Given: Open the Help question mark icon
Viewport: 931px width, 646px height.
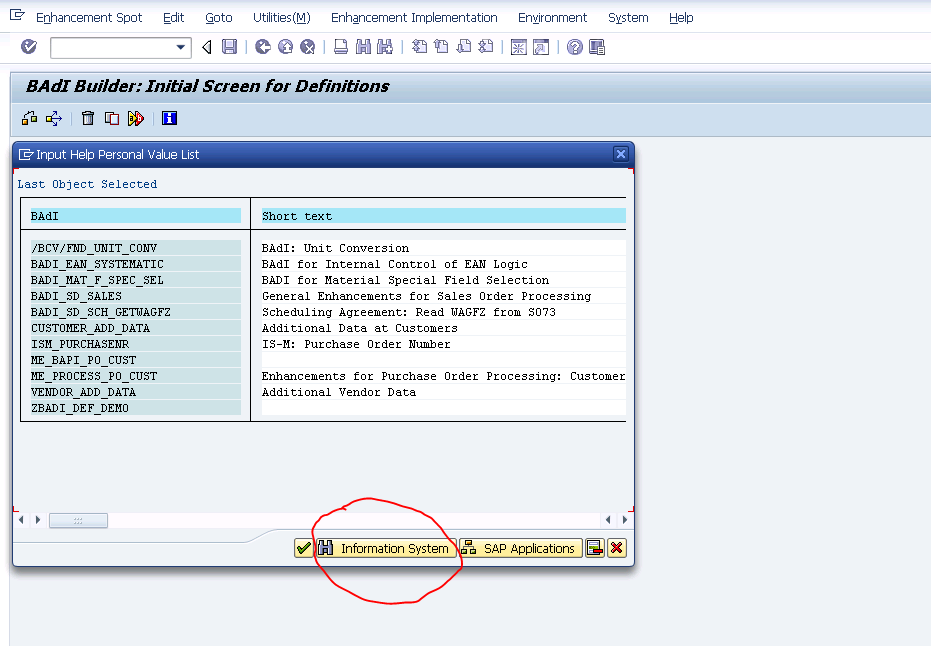Looking at the screenshot, I should (573, 46).
